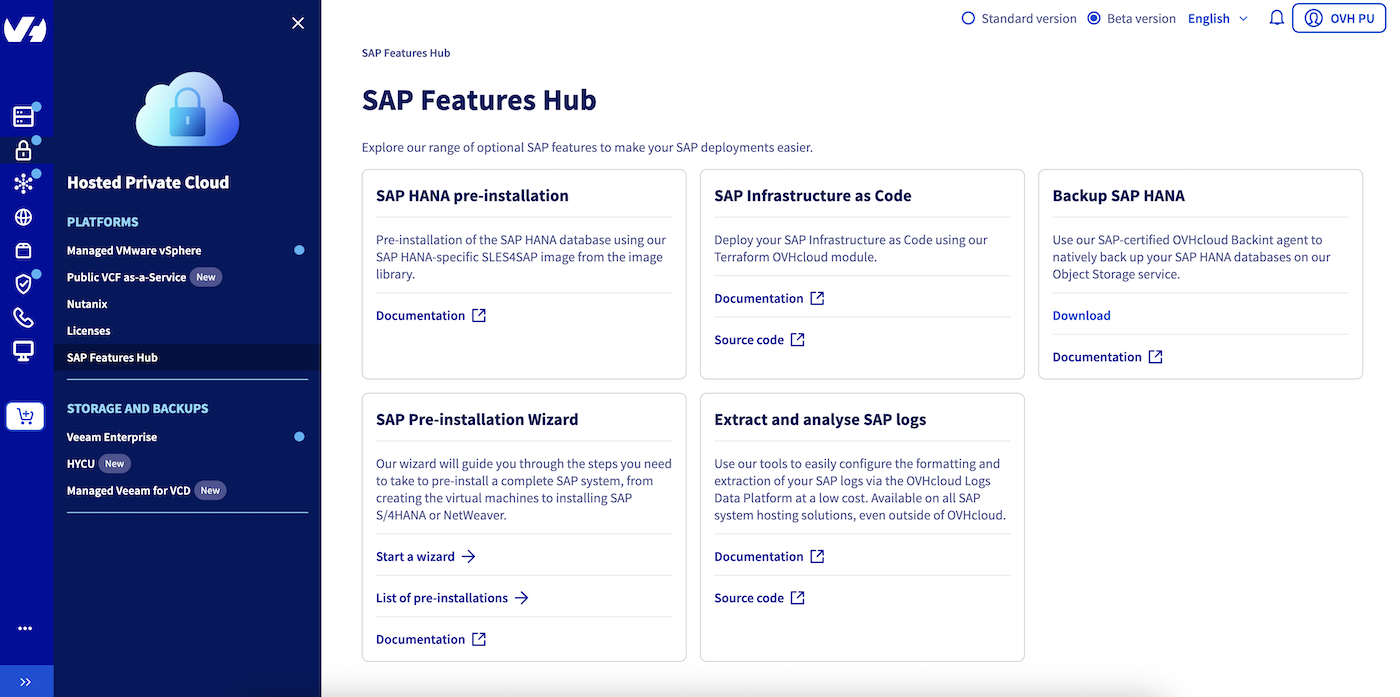Click the Hosted Private Cloud lock icon
Screen dimensions: 1400x697
25,150
